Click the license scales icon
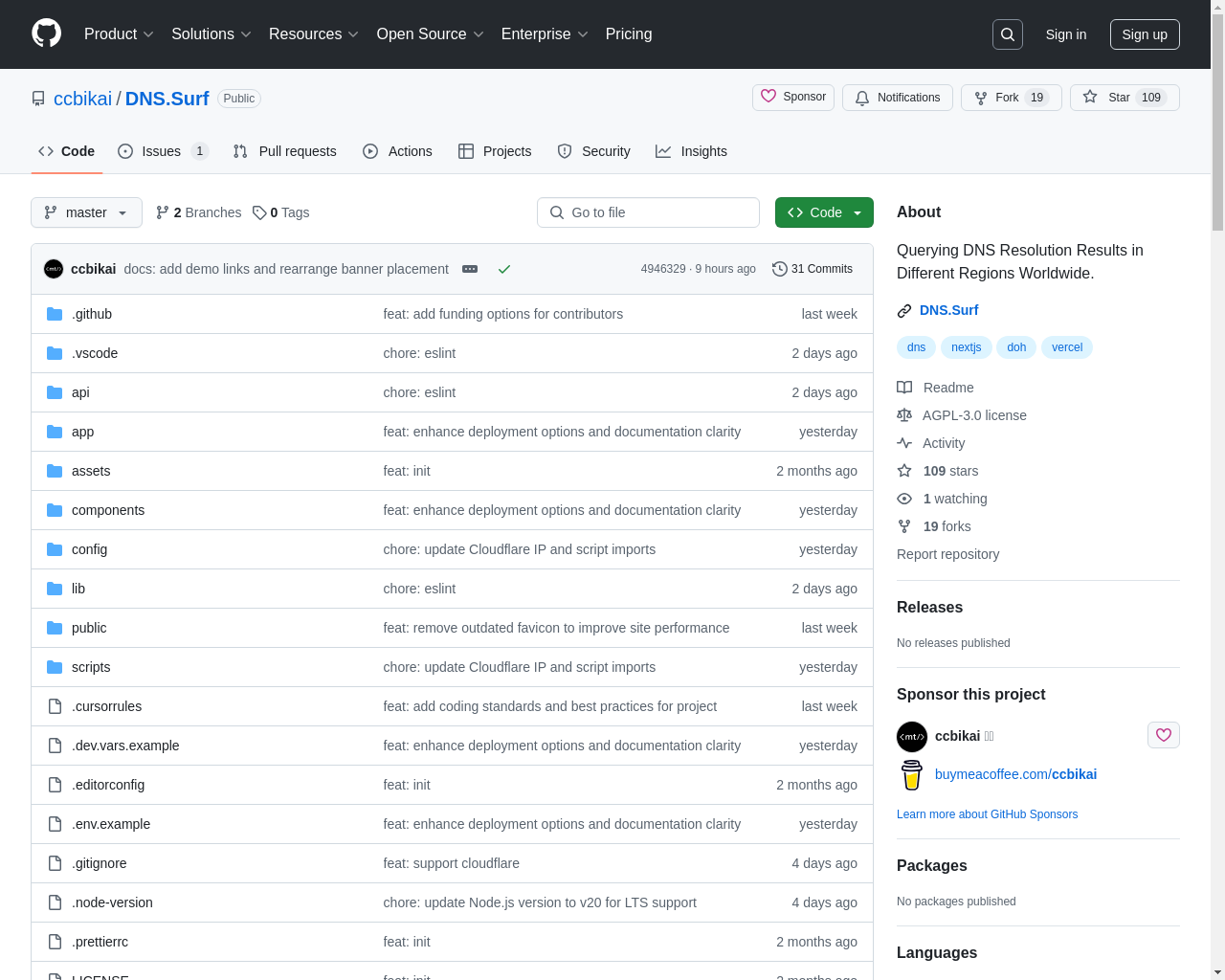Viewport: 1225px width, 980px height. pos(904,415)
